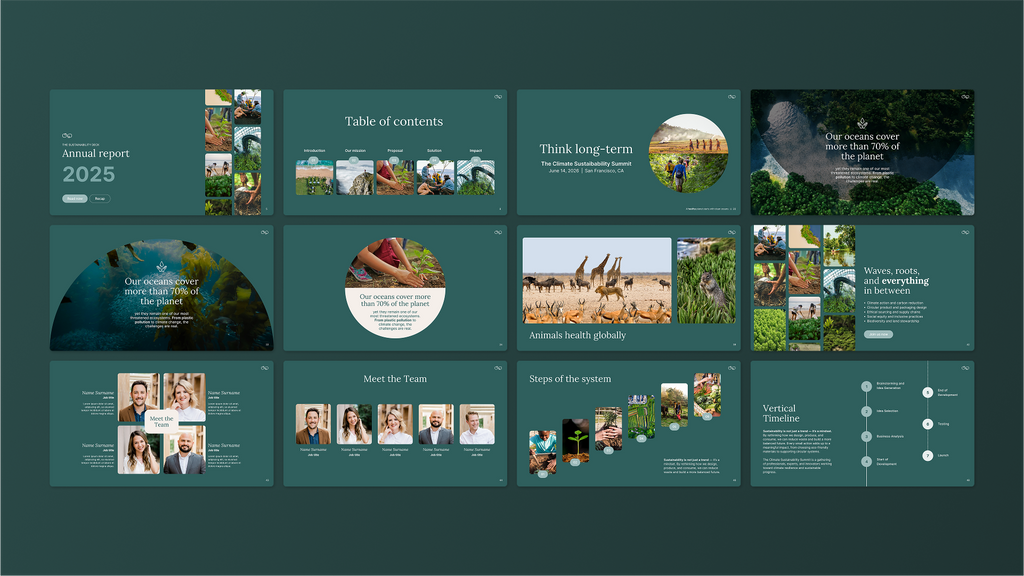
Task: Click the Join us now button
Action: (x=878, y=334)
